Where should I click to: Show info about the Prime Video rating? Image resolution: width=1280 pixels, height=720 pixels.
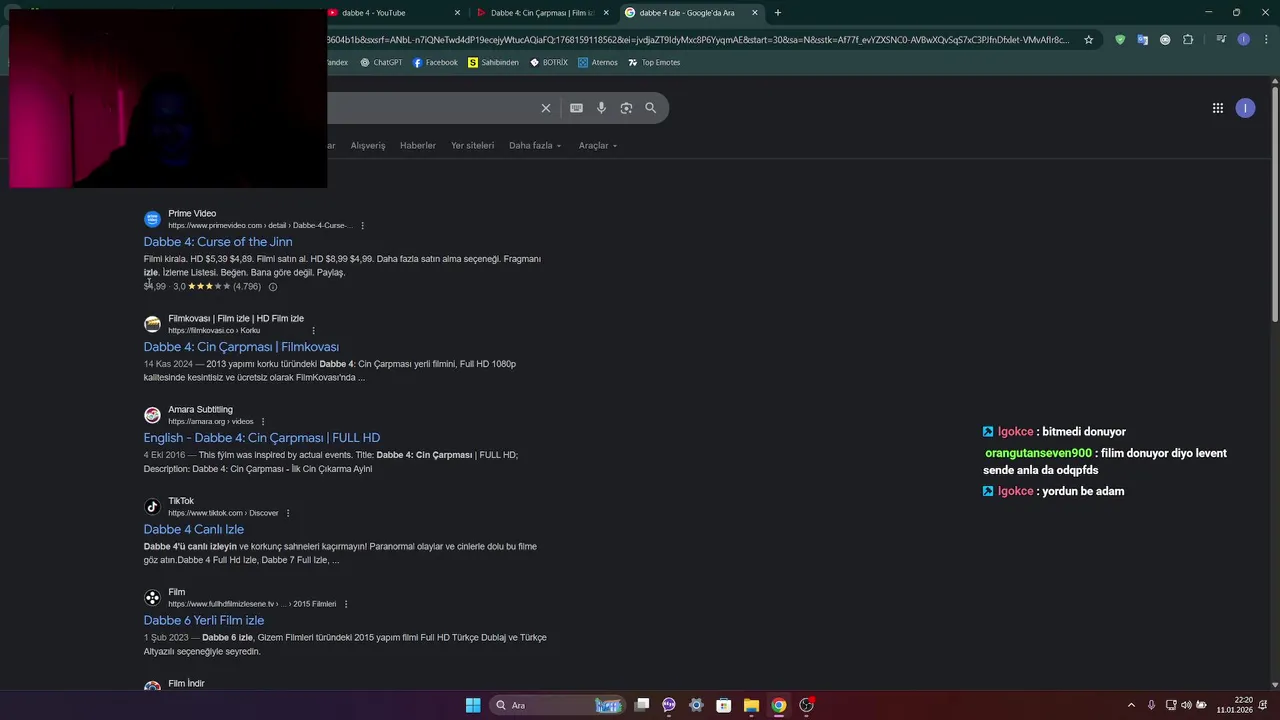pyautogui.click(x=273, y=287)
